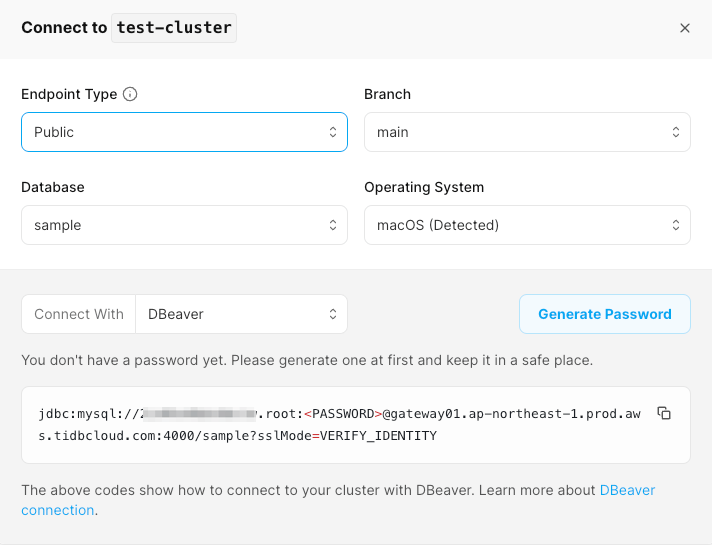Open the DBeaver connection link

tap(626, 491)
